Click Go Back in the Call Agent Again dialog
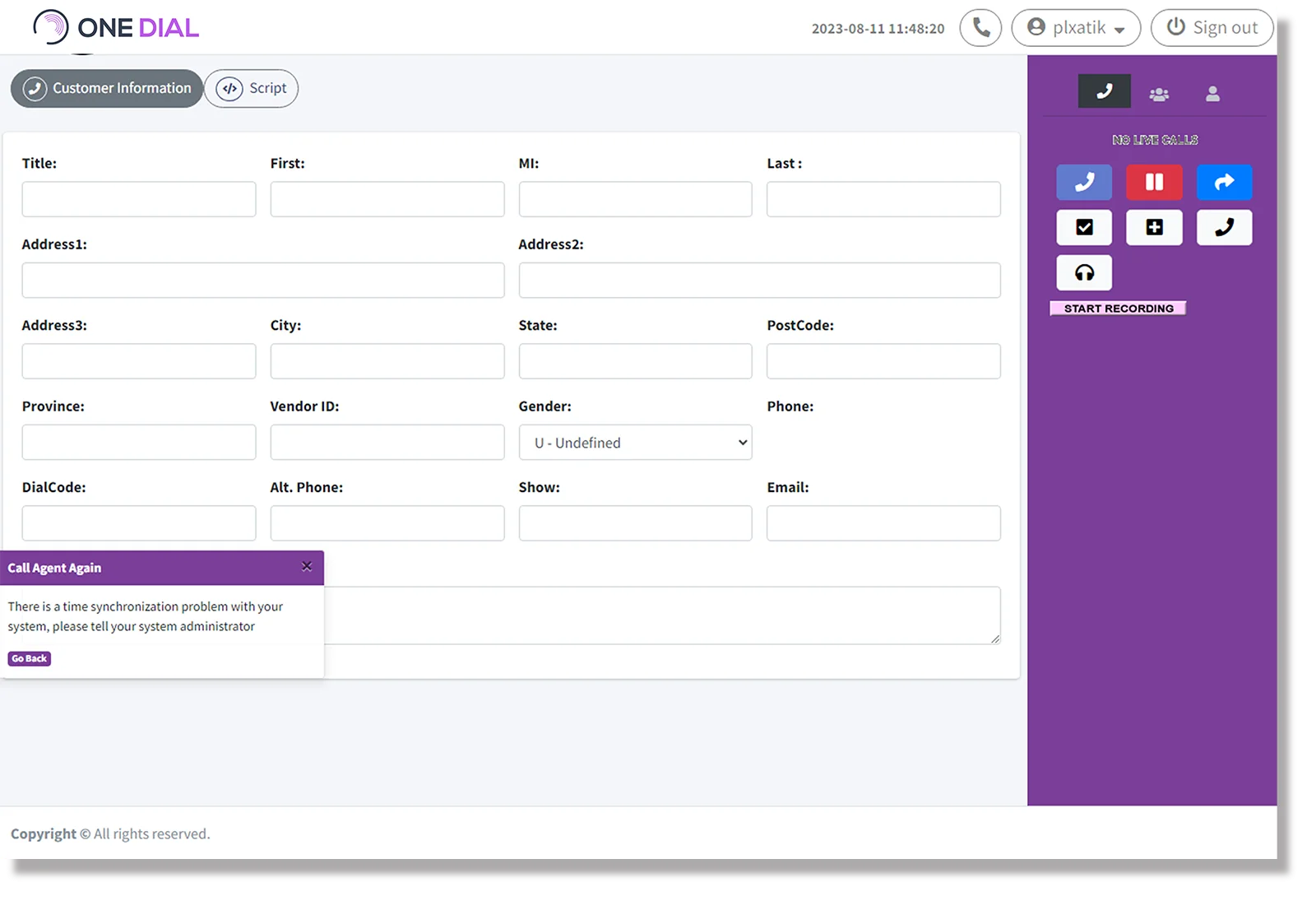 pos(29,658)
